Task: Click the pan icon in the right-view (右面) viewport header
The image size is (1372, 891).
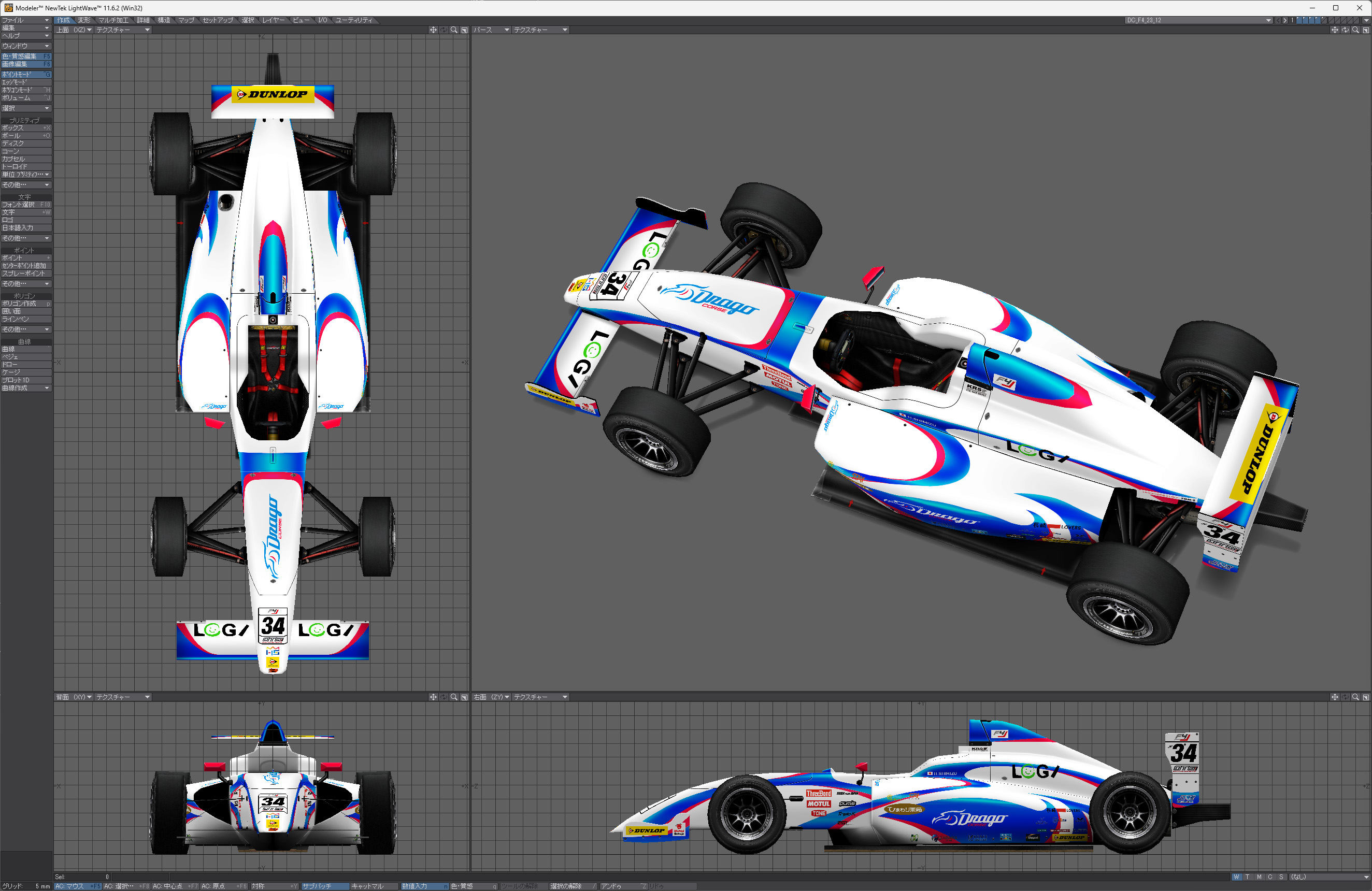Action: point(1335,697)
